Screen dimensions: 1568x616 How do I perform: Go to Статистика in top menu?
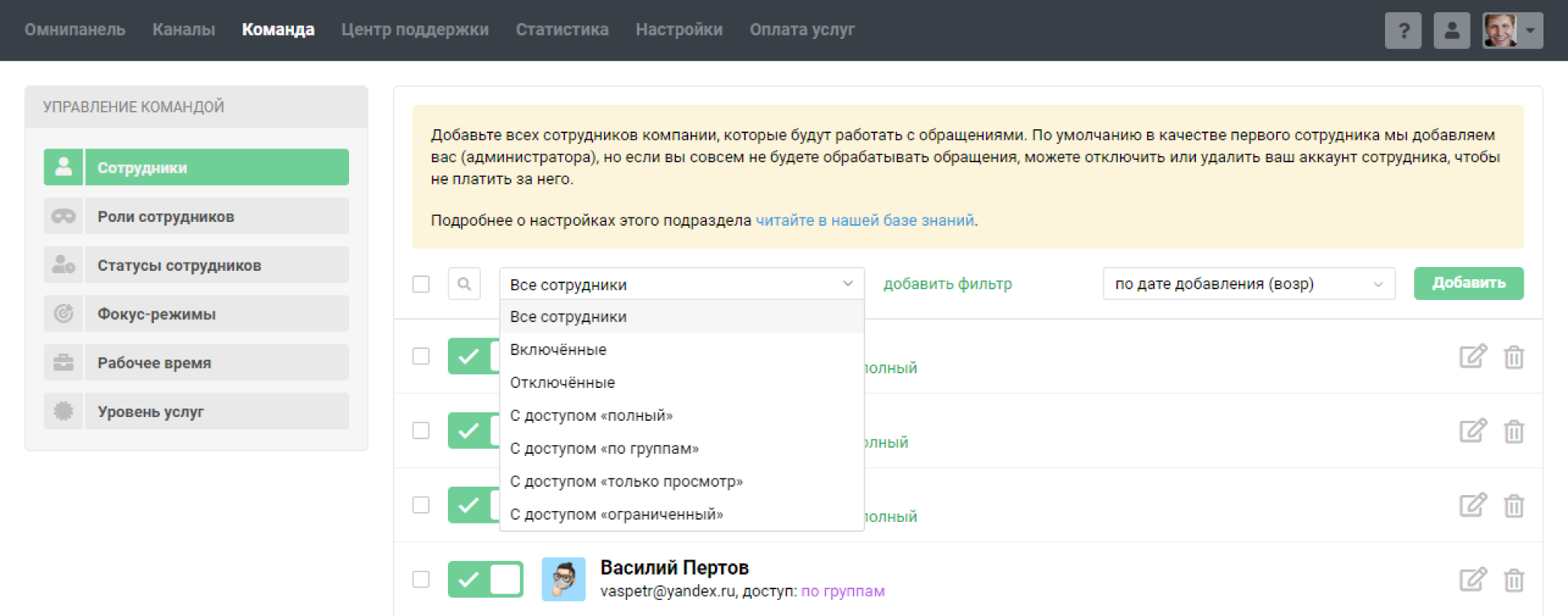pos(562,30)
